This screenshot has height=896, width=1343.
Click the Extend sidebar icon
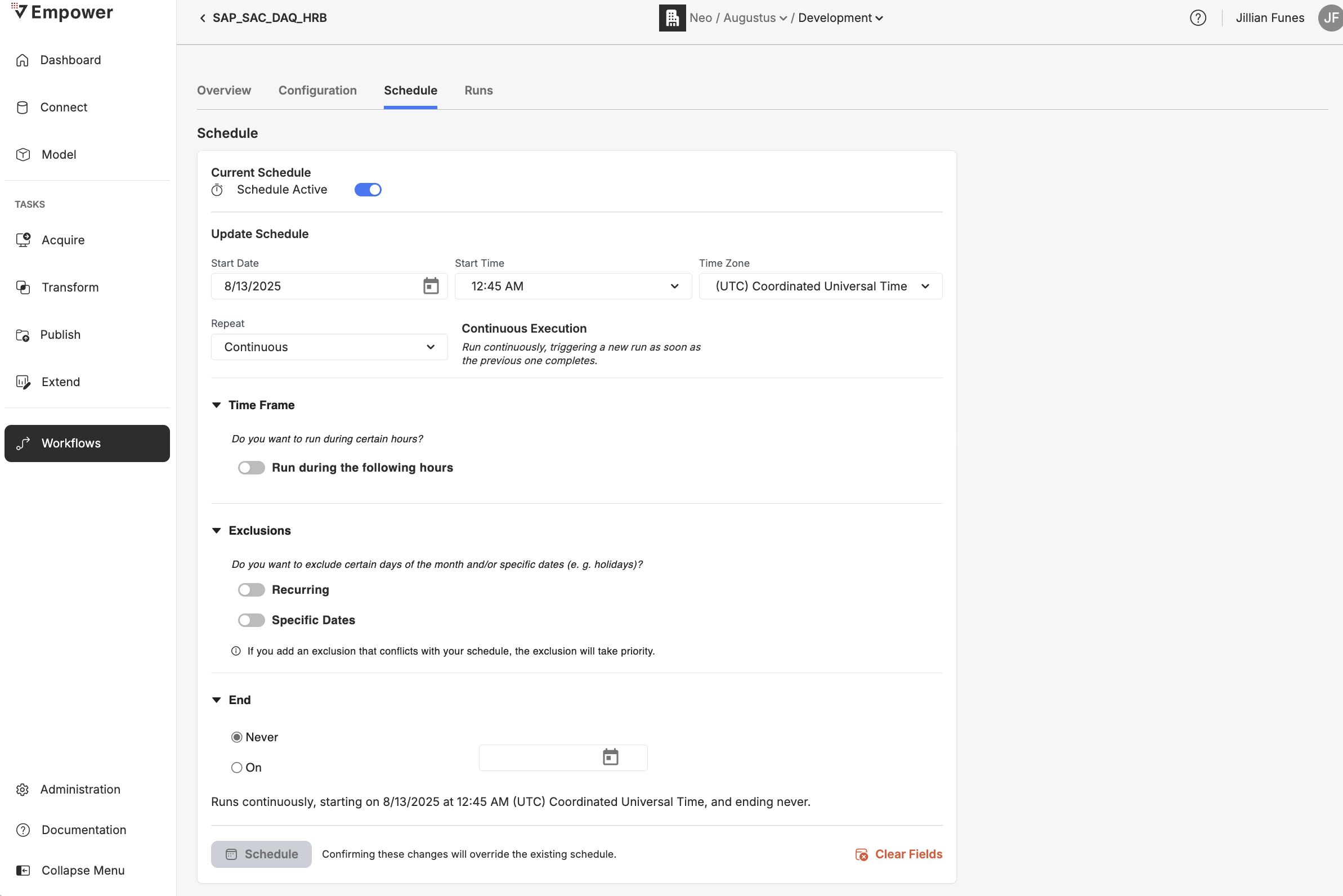(23, 382)
